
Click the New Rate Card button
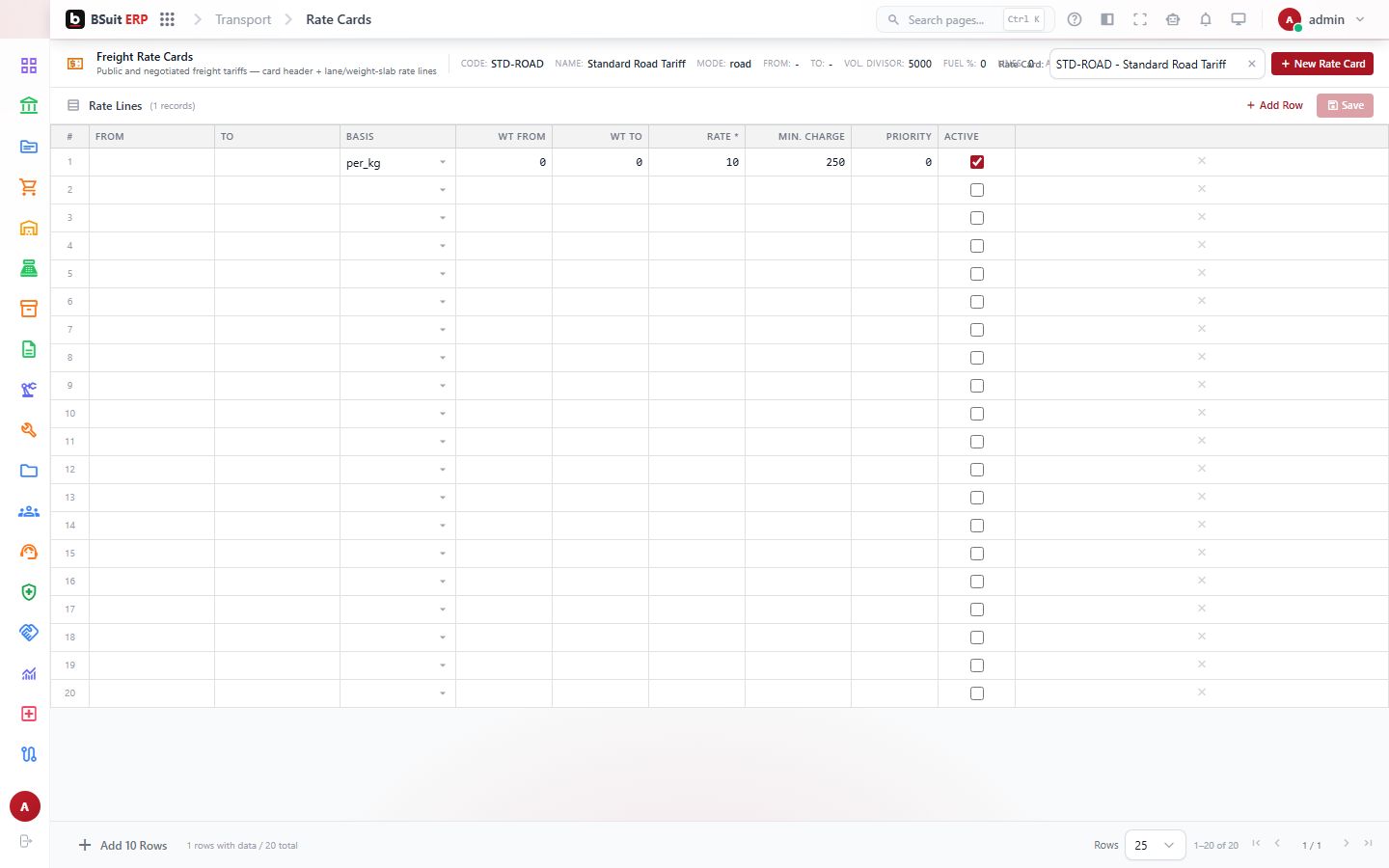tap(1322, 64)
